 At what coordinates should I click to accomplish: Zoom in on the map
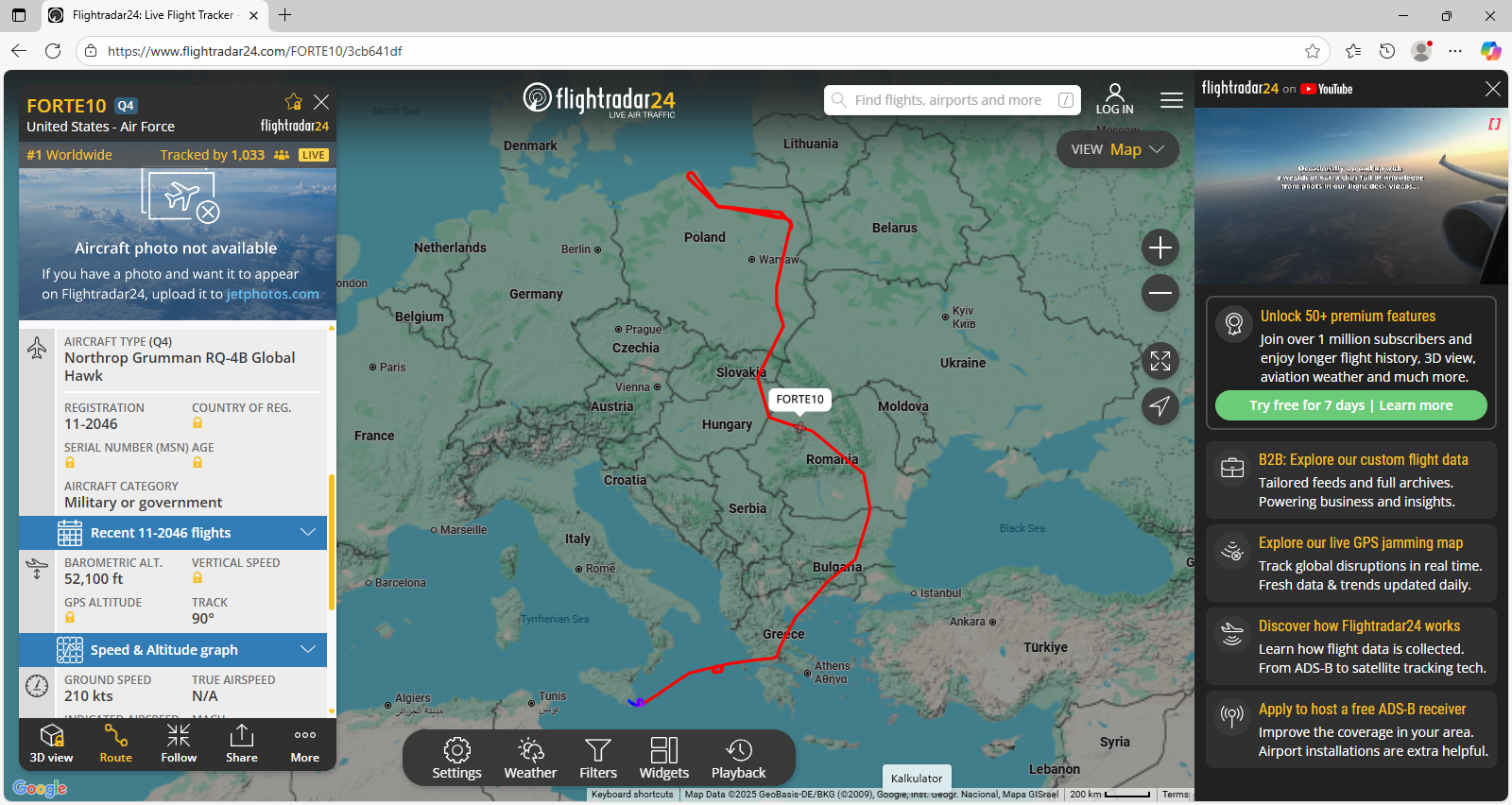pyautogui.click(x=1160, y=248)
